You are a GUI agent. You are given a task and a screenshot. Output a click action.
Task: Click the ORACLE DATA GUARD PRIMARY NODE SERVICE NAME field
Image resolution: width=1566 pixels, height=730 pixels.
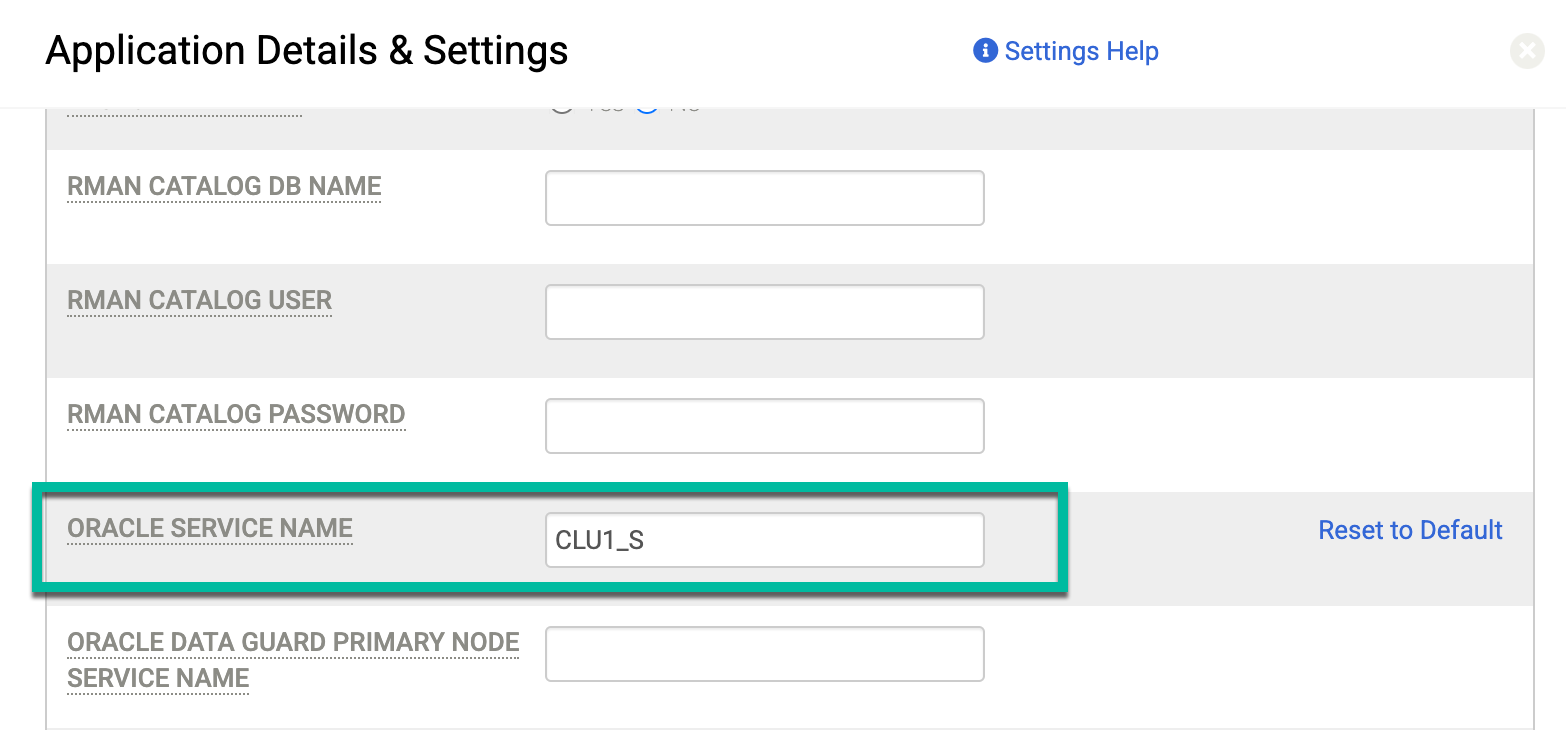[x=763, y=653]
